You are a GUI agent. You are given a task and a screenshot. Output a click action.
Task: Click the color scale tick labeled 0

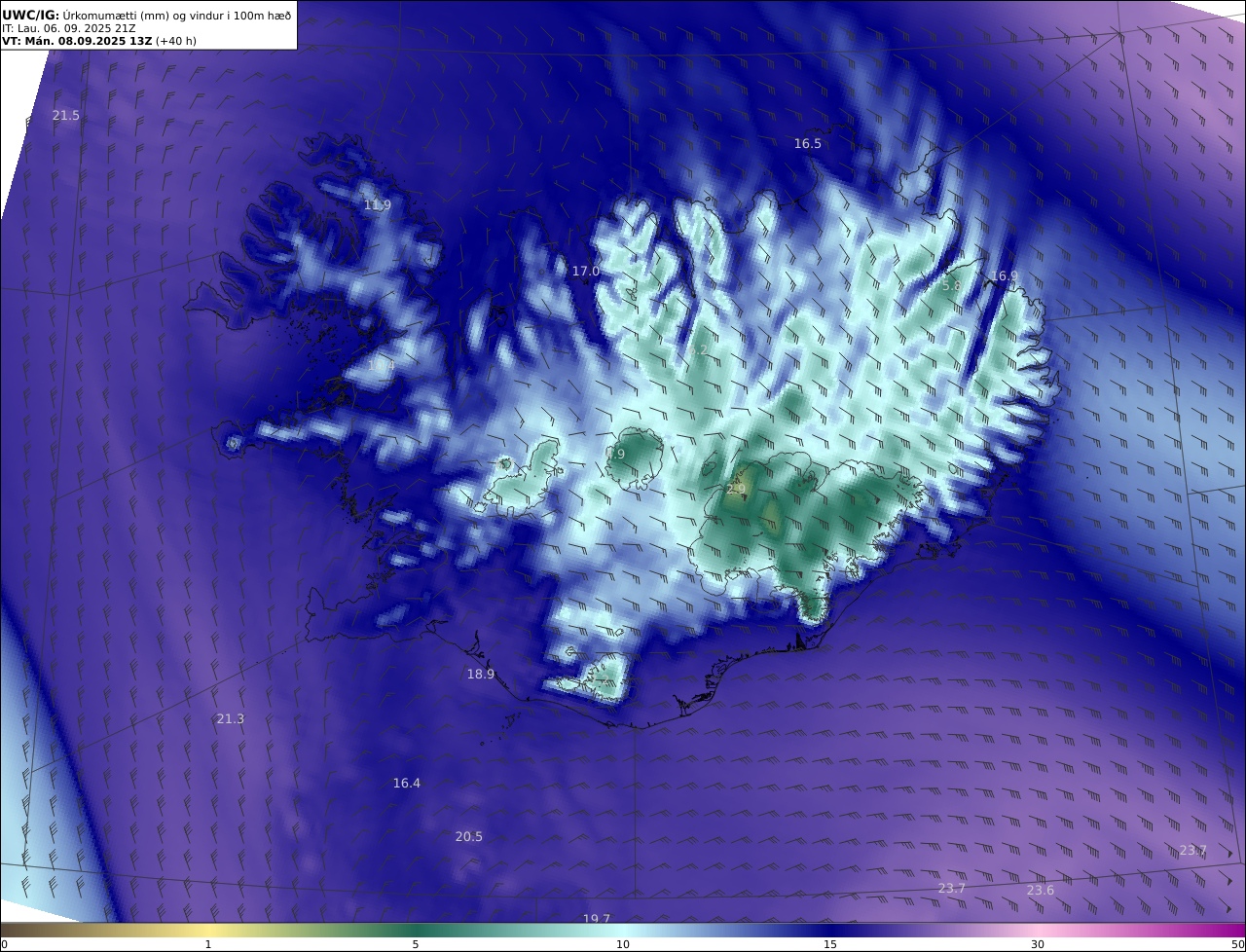(x=4, y=944)
